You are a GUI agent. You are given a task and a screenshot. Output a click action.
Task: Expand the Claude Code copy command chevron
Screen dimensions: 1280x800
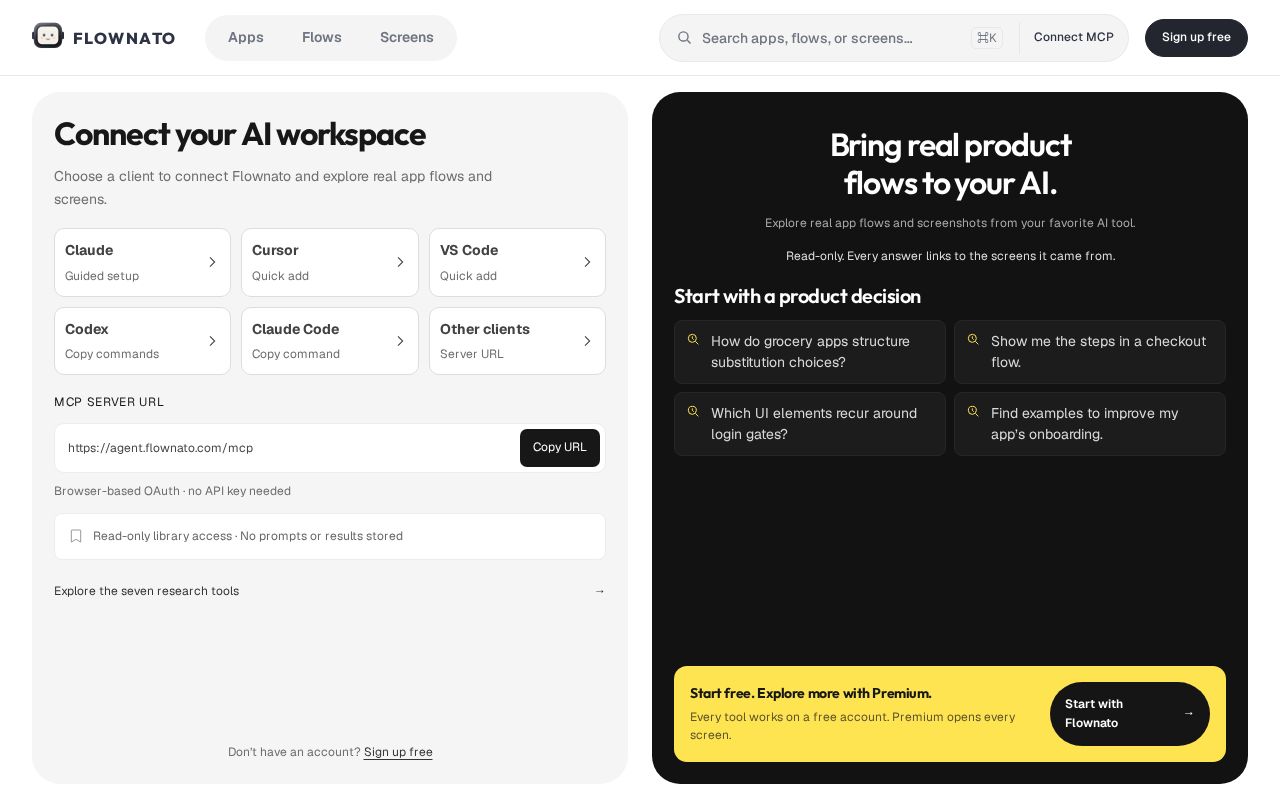coord(400,341)
